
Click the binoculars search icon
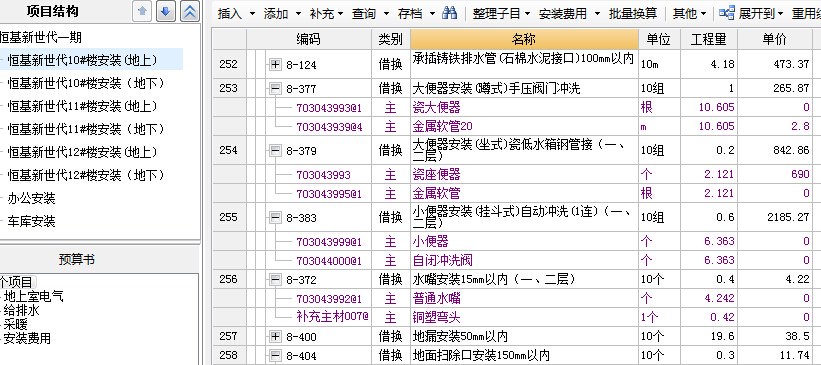[449, 13]
